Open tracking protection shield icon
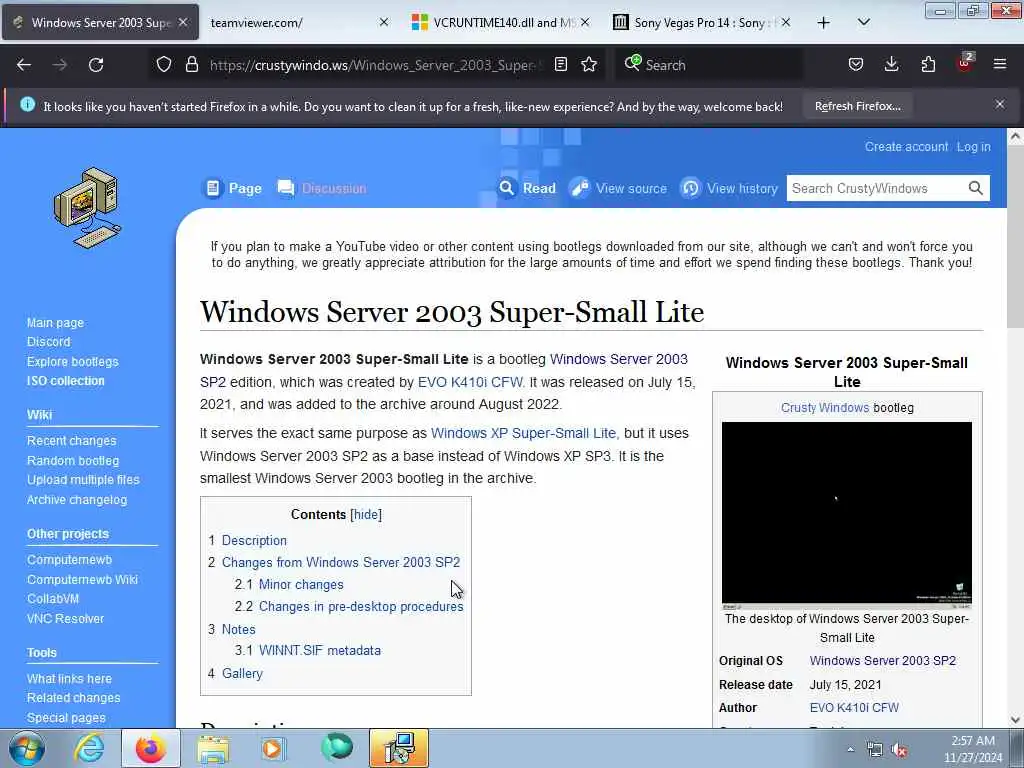Image resolution: width=1024 pixels, height=768 pixels. click(164, 65)
